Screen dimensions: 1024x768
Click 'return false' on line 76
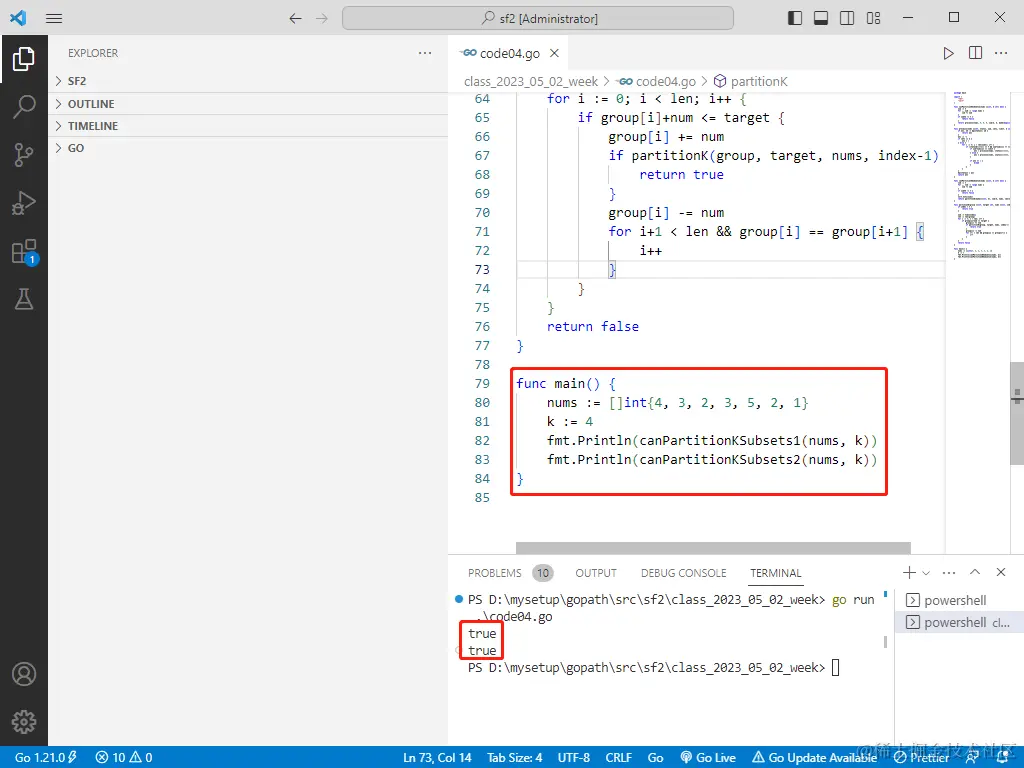coord(592,327)
